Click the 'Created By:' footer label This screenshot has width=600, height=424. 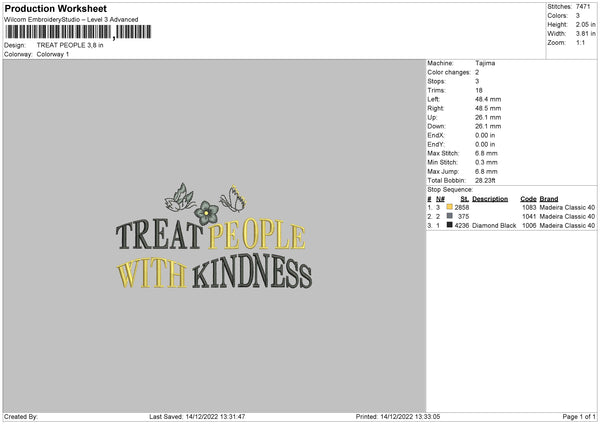point(21,417)
